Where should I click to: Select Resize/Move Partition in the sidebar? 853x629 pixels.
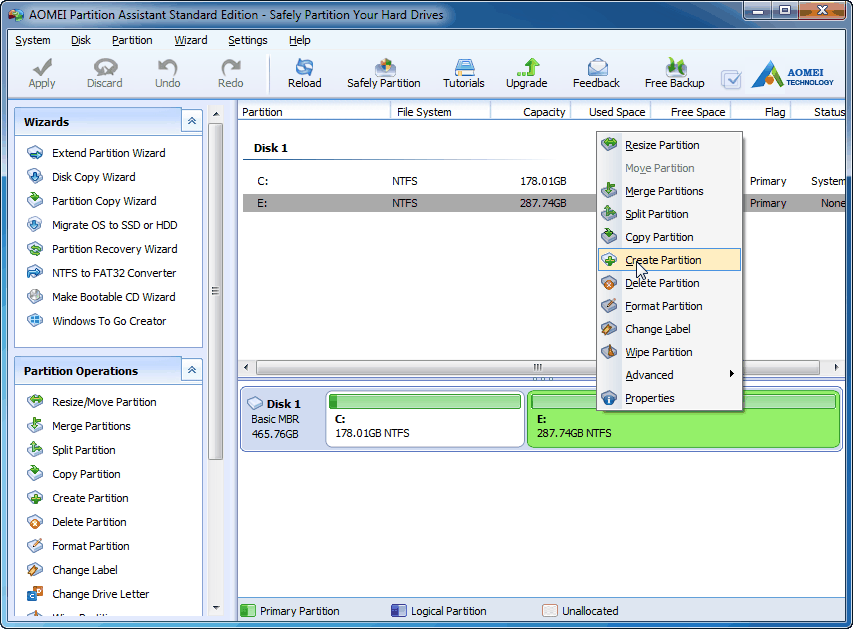point(91,402)
